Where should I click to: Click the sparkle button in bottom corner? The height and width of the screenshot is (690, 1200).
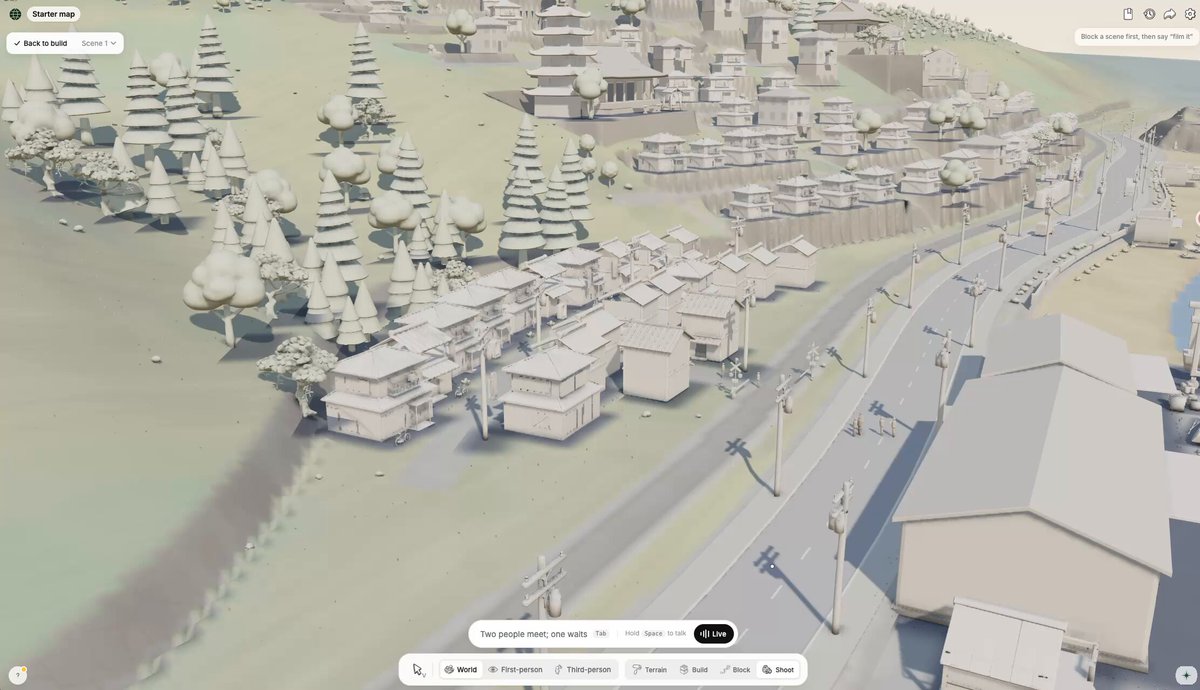(x=1186, y=676)
